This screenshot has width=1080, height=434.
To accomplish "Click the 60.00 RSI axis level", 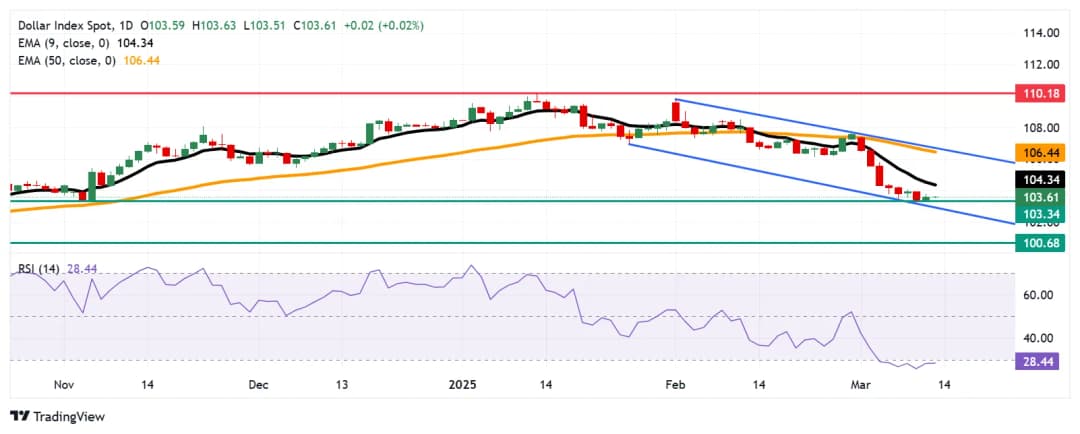I will point(1037,295).
